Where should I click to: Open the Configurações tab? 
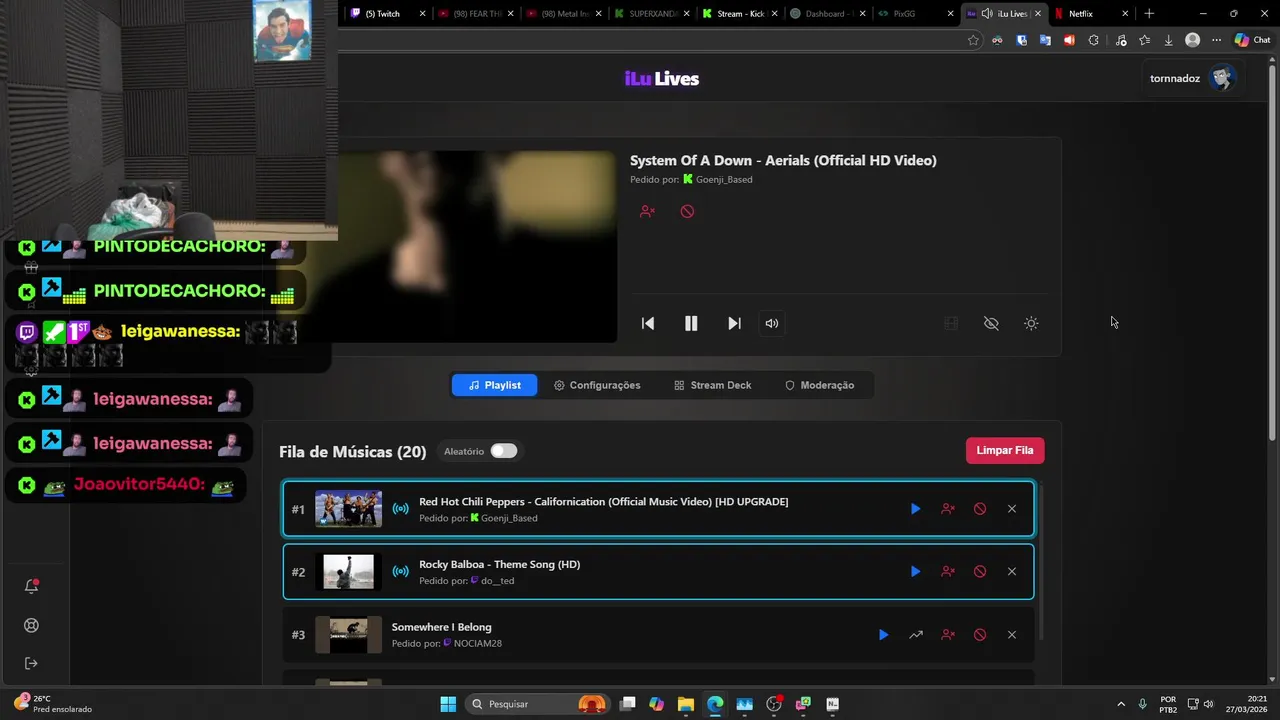click(x=597, y=385)
